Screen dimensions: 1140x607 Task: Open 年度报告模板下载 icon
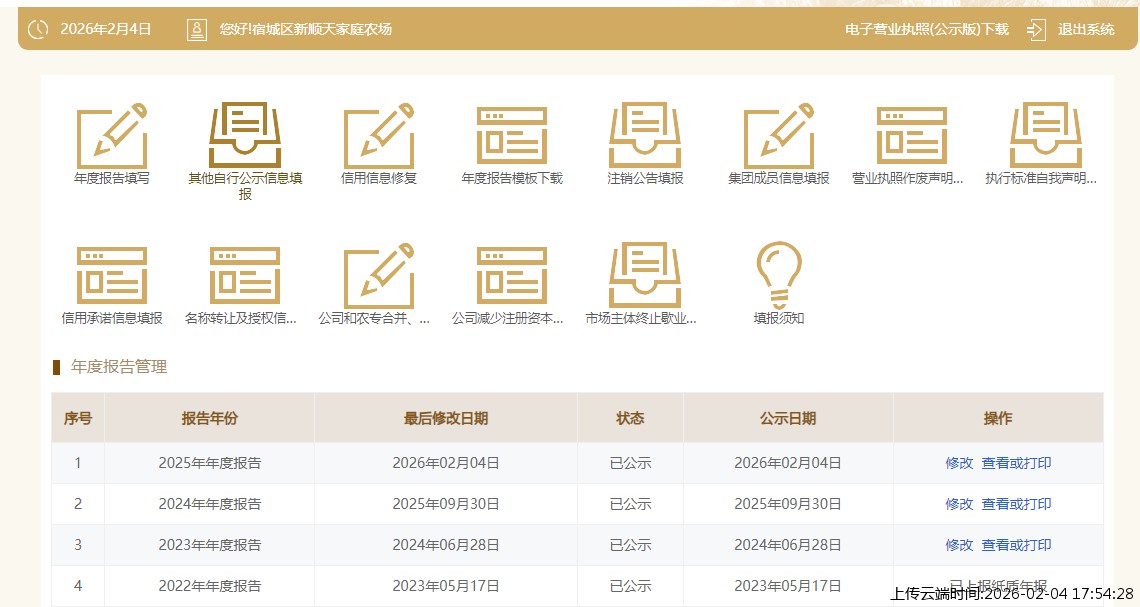click(x=512, y=135)
